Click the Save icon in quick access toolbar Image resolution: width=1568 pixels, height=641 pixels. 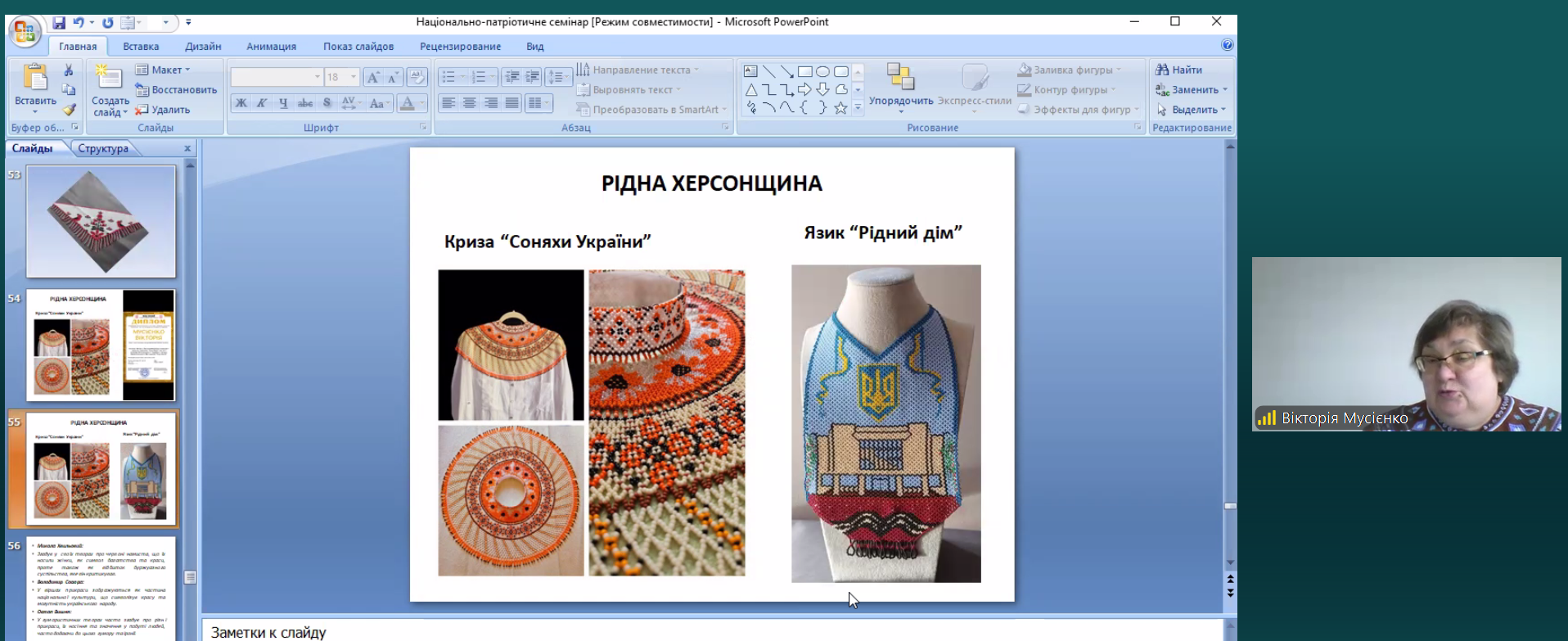[59, 23]
